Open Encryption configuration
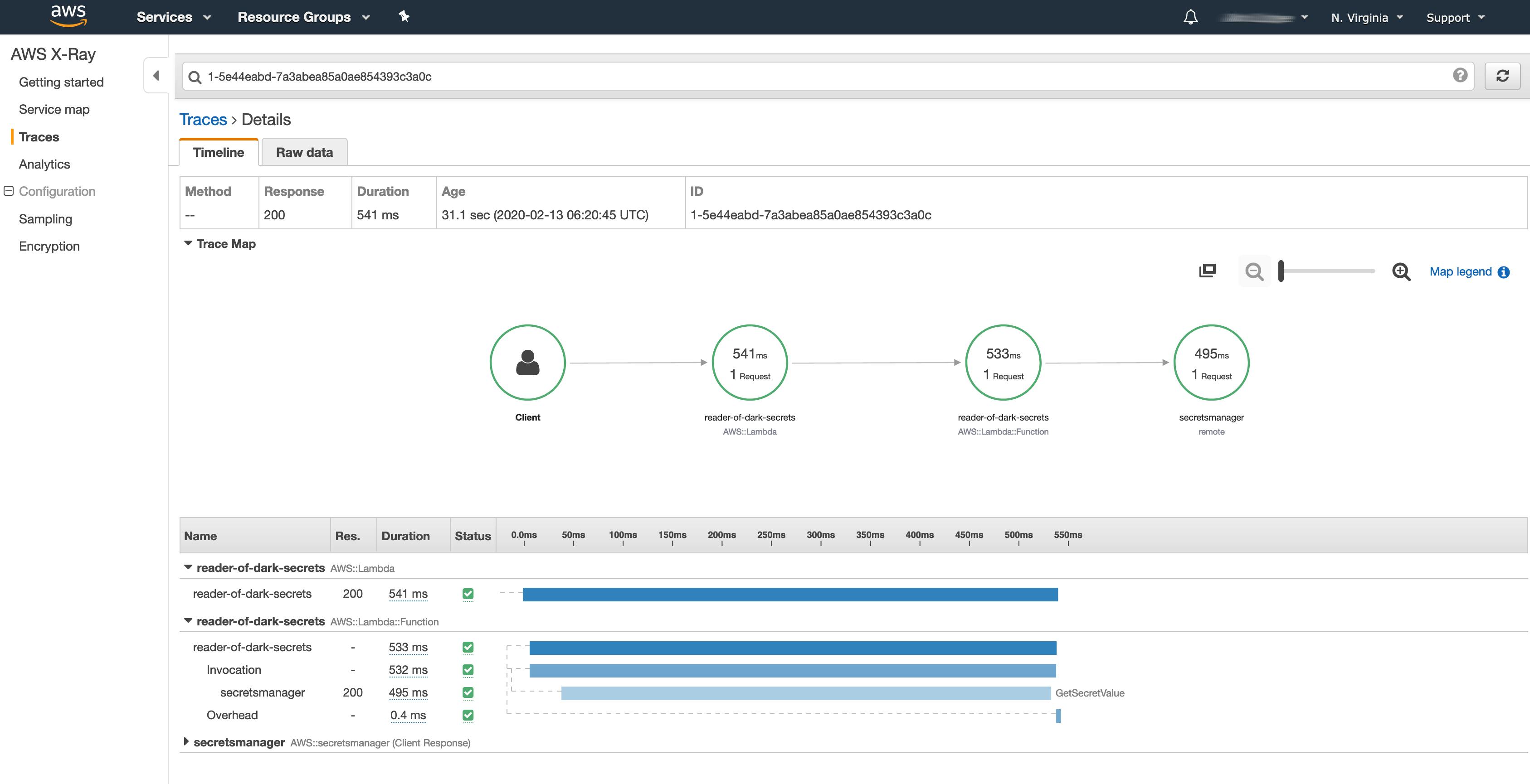 pos(49,246)
